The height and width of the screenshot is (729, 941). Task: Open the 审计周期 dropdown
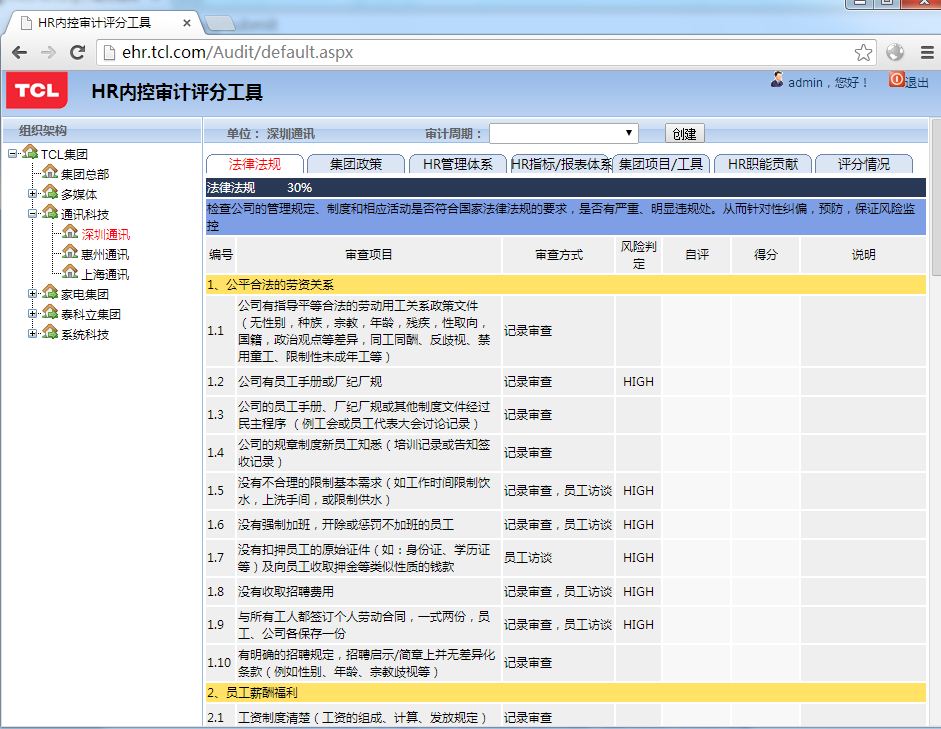(564, 133)
